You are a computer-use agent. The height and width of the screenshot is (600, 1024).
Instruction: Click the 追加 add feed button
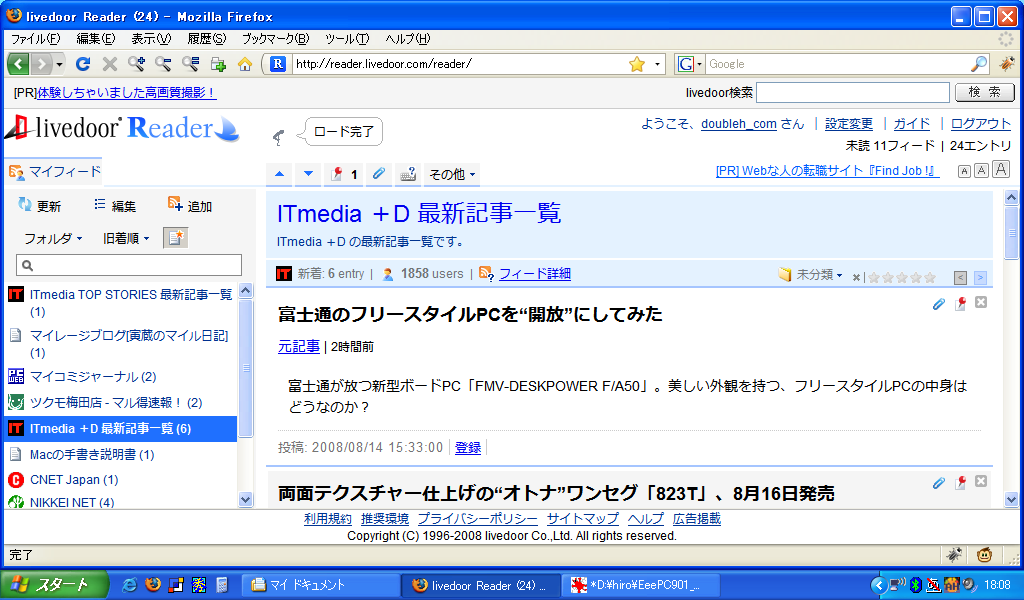point(190,206)
